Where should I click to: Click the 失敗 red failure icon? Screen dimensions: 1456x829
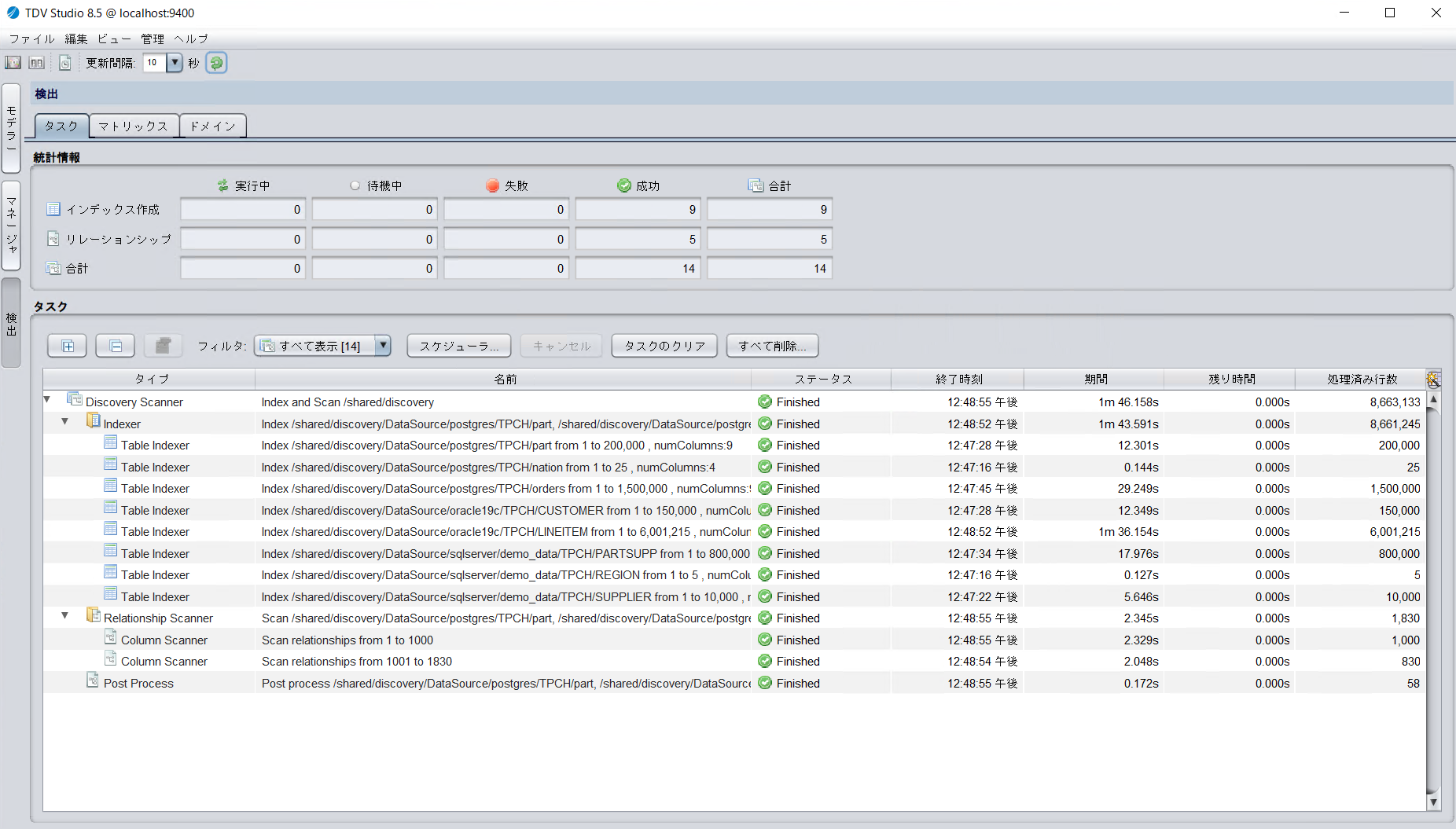(493, 185)
